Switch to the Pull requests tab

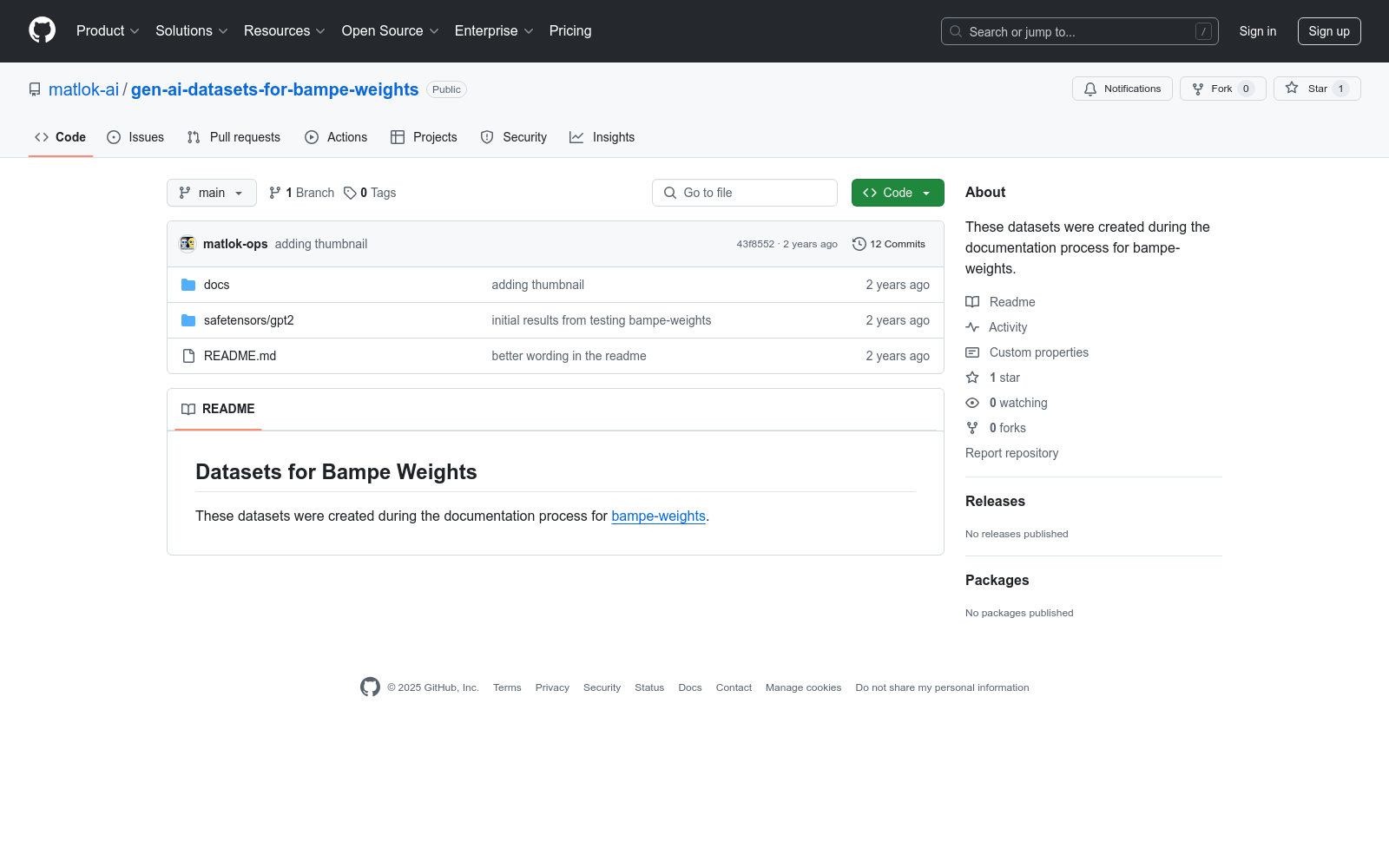[x=234, y=137]
